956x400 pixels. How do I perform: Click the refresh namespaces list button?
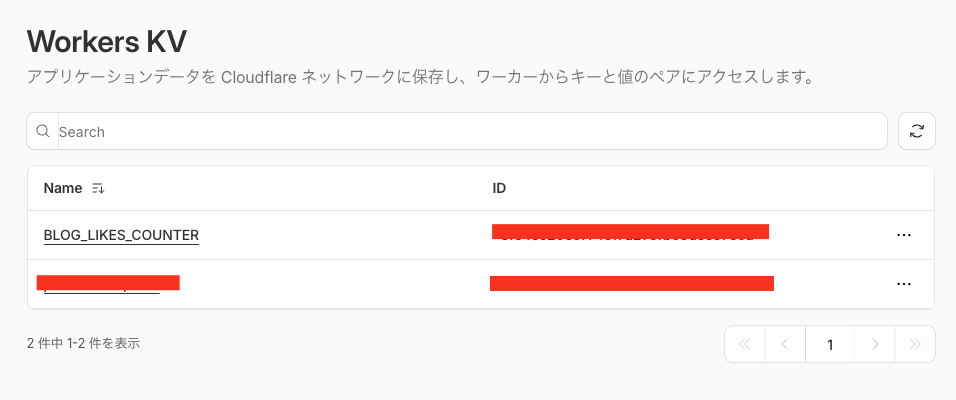(x=917, y=131)
